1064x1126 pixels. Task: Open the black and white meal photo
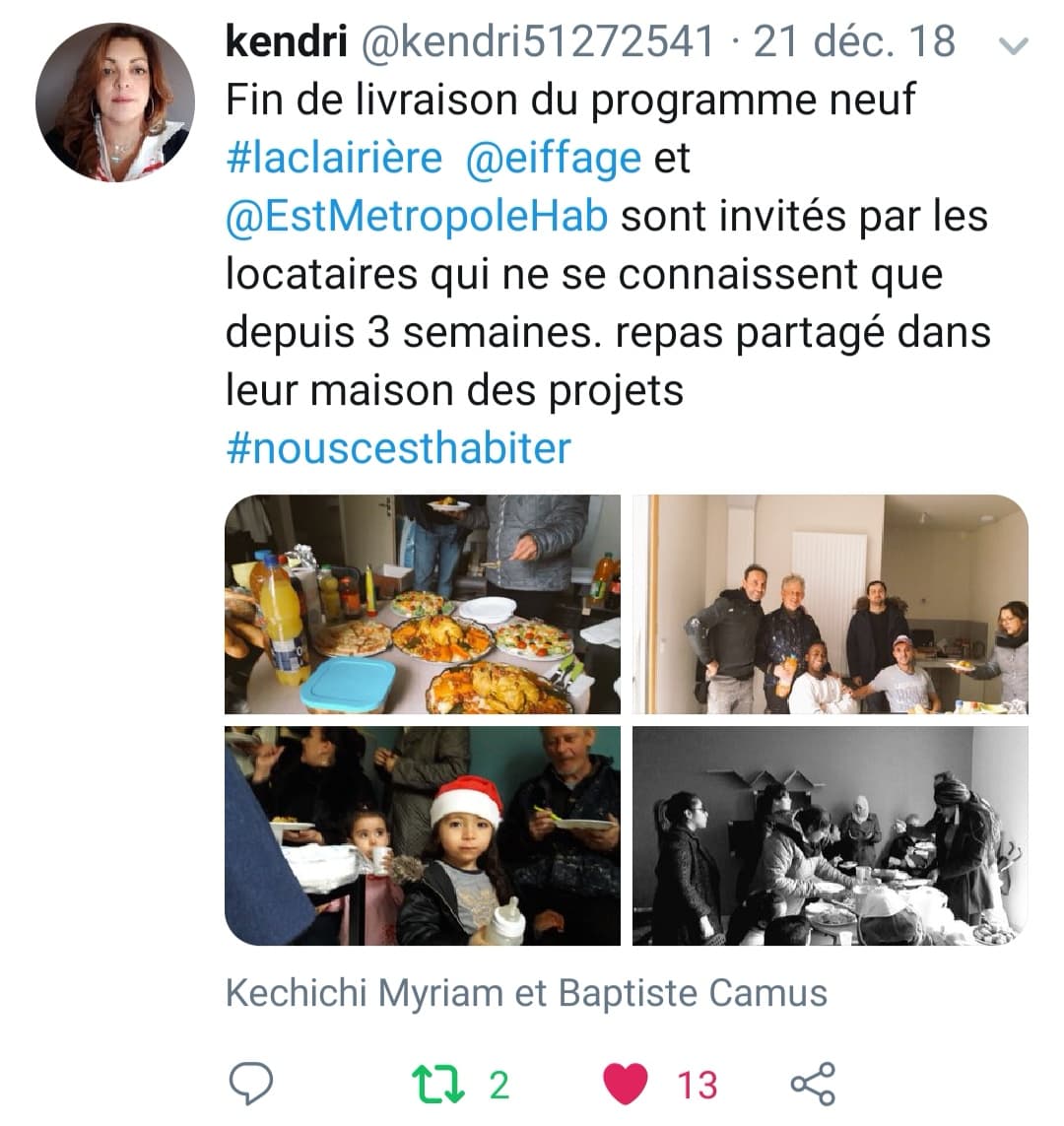pyautogui.click(x=830, y=836)
